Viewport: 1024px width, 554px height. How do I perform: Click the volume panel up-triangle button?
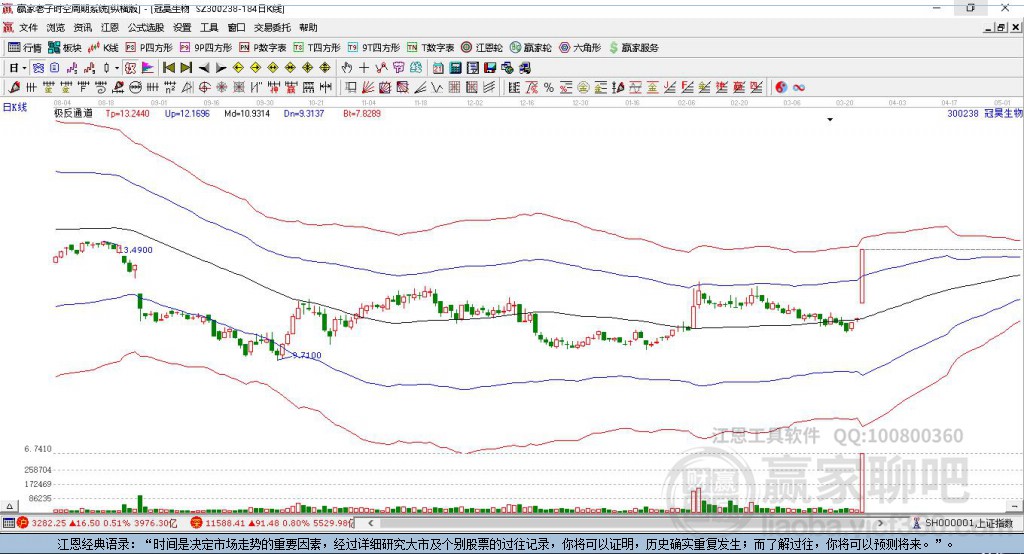(x=9, y=506)
